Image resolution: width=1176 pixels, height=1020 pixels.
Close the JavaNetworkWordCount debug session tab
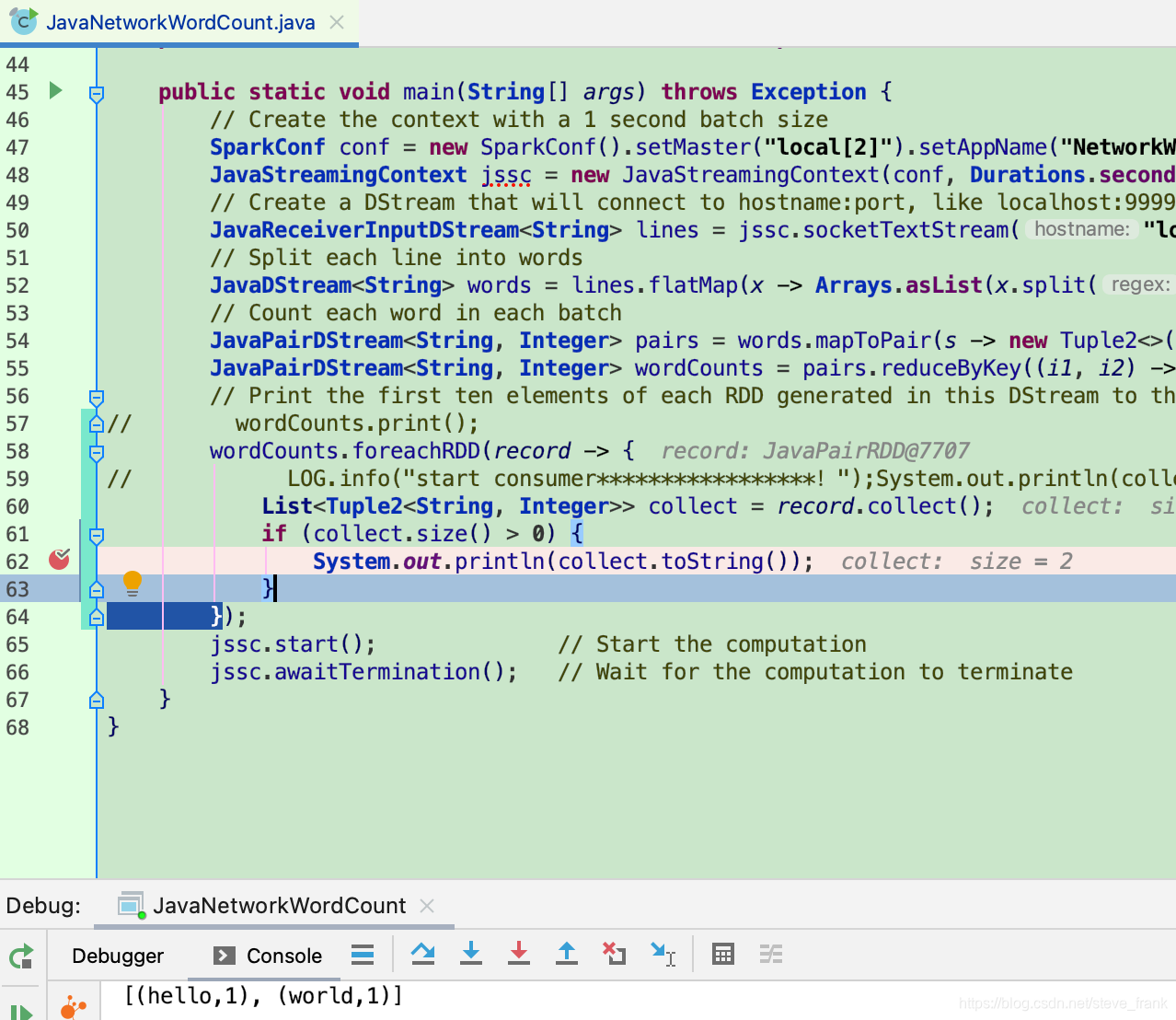tap(427, 906)
